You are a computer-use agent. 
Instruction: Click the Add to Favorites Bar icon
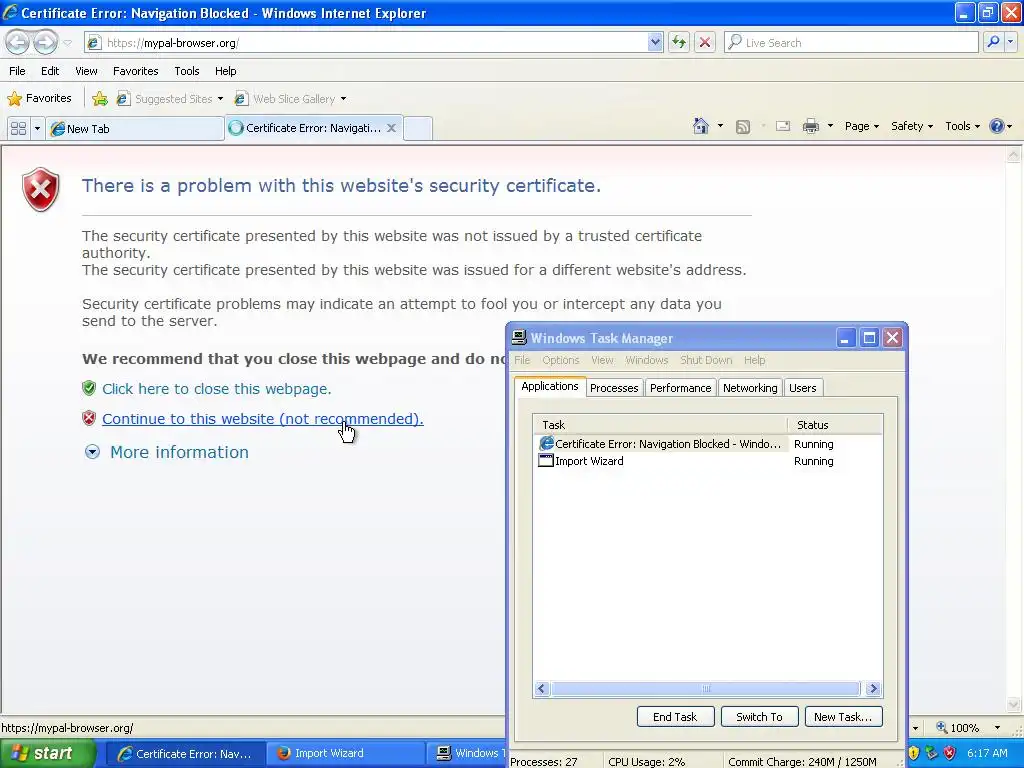[100, 99]
